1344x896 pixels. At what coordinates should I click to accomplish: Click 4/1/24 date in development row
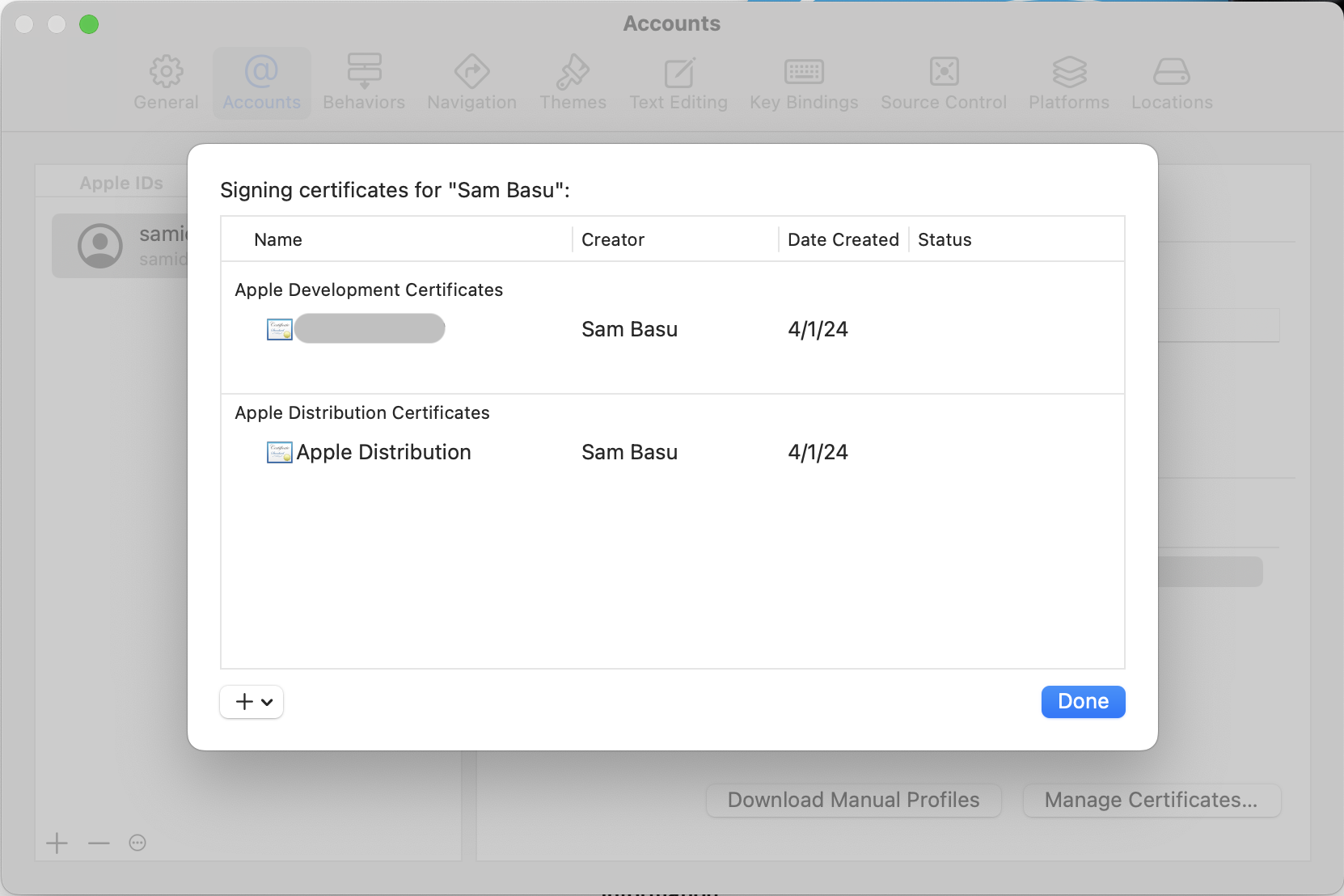818,329
